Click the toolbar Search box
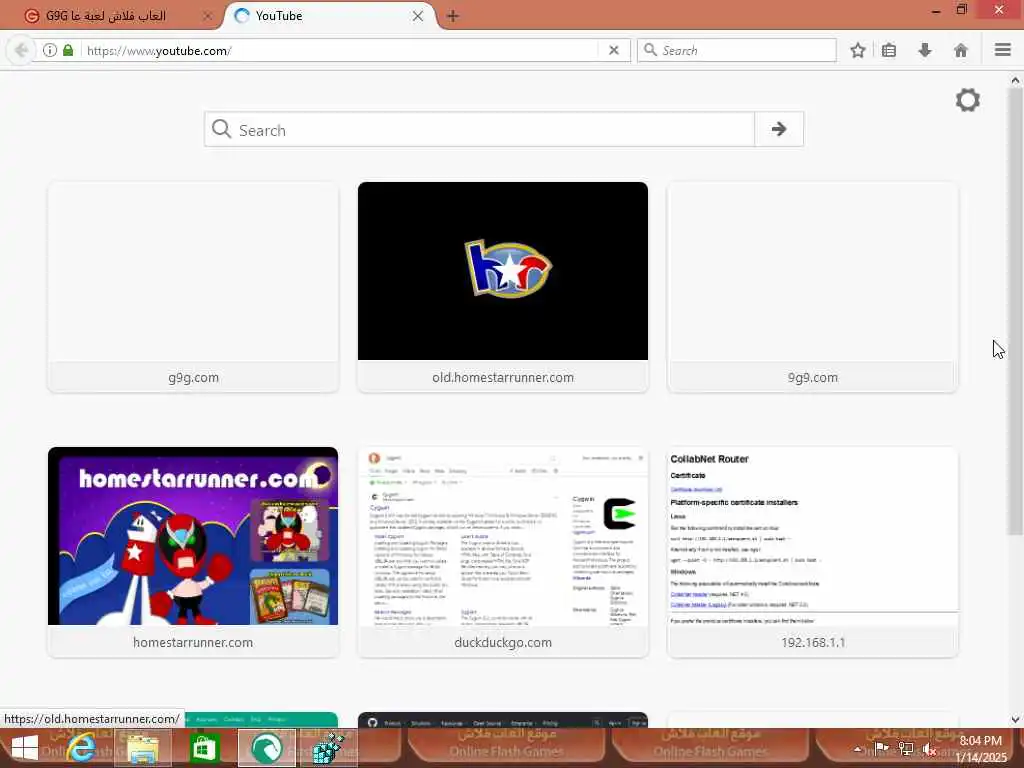 pyautogui.click(x=737, y=50)
